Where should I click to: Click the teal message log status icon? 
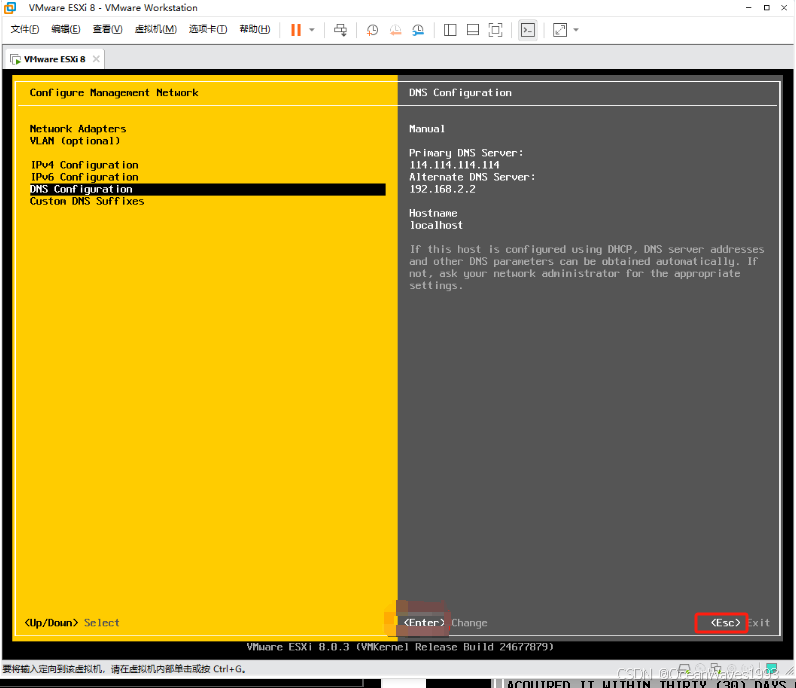click(x=771, y=669)
